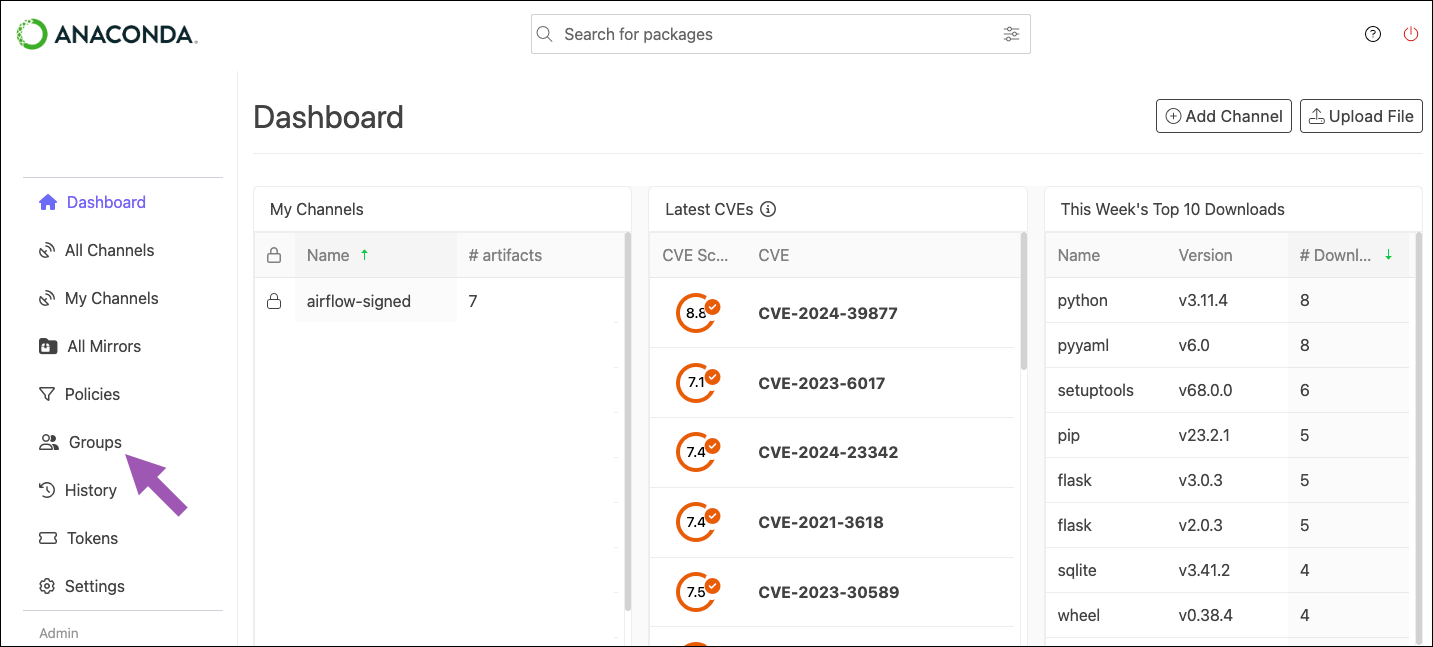Click the Tokens ticket icon in sidebar
The image size is (1433, 647).
[x=47, y=538]
